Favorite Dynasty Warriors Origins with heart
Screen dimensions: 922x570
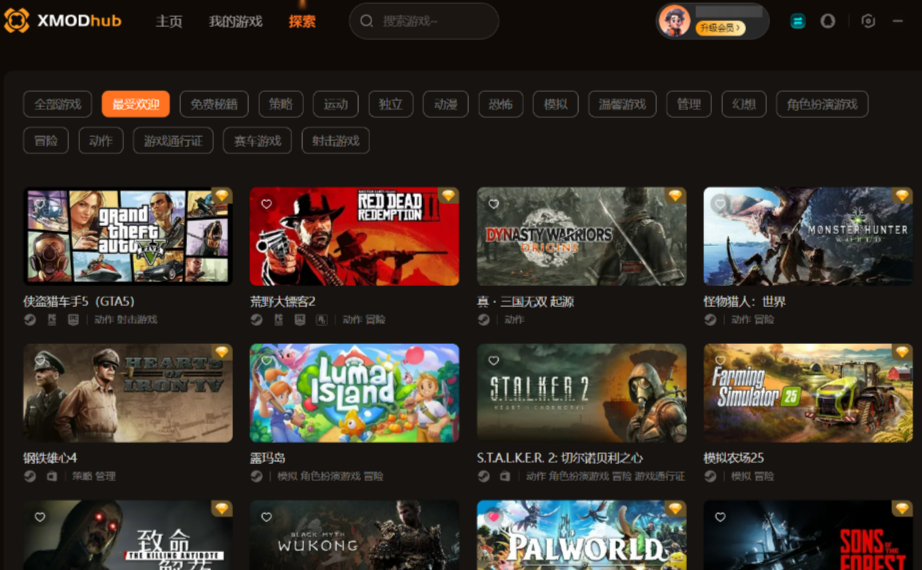493,204
